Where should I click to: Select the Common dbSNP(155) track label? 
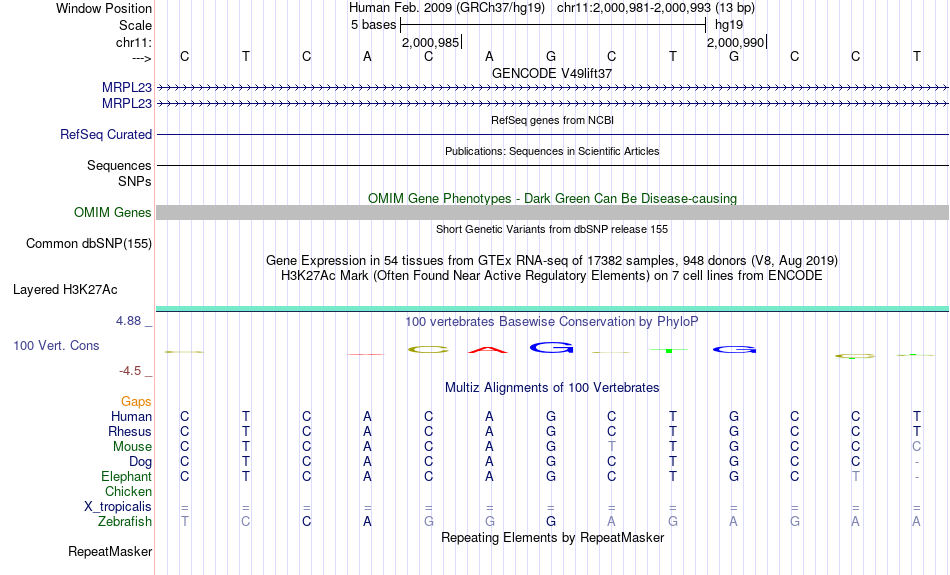pyautogui.click(x=89, y=244)
